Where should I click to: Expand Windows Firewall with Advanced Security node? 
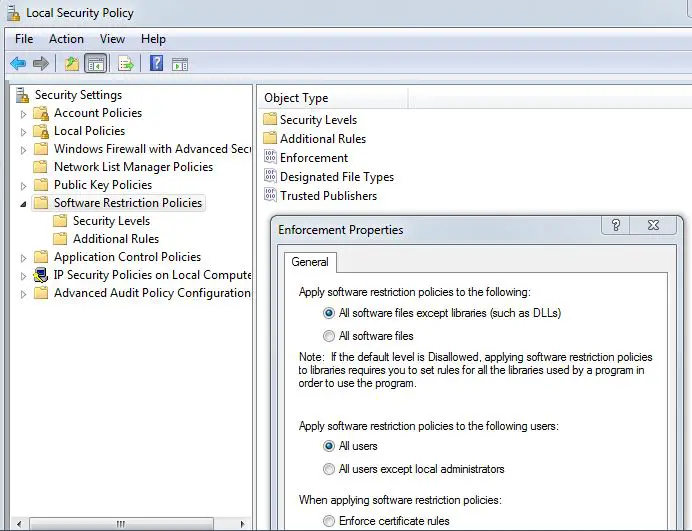coord(23,150)
